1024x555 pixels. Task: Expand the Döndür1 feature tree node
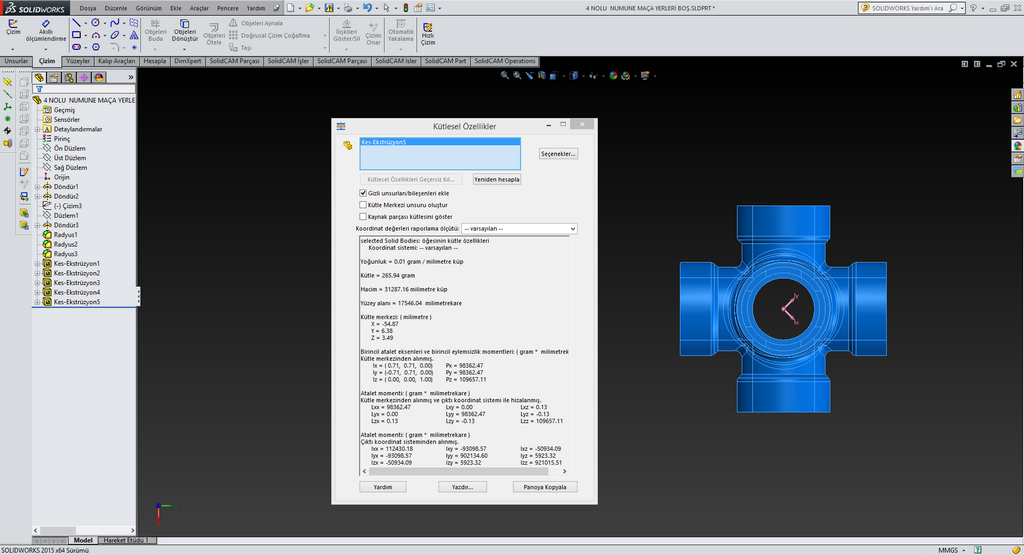tap(37, 187)
